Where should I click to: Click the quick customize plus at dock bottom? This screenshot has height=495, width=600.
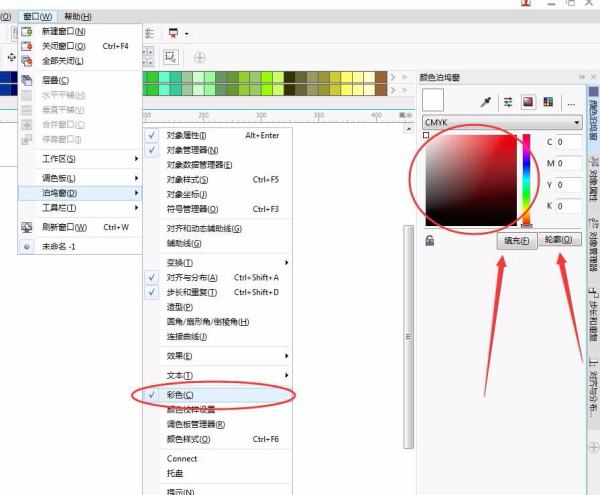(x=595, y=447)
